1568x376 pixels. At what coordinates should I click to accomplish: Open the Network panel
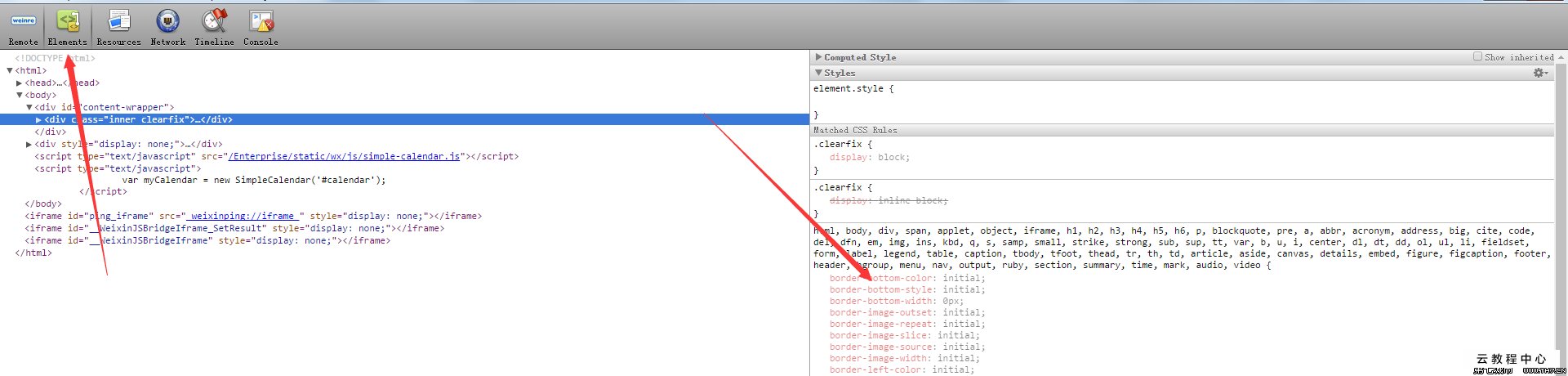point(167,27)
